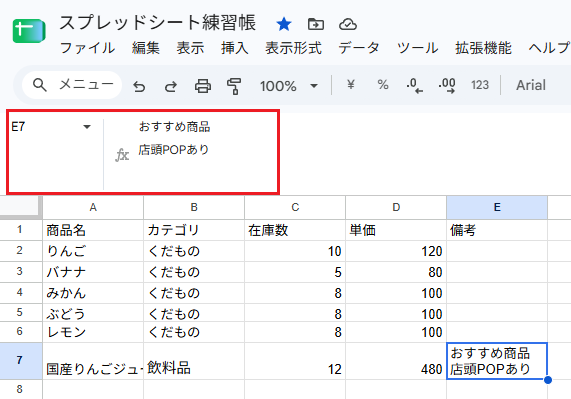The image size is (571, 399).
Task: Select the paint format roller icon
Action: pos(234,86)
